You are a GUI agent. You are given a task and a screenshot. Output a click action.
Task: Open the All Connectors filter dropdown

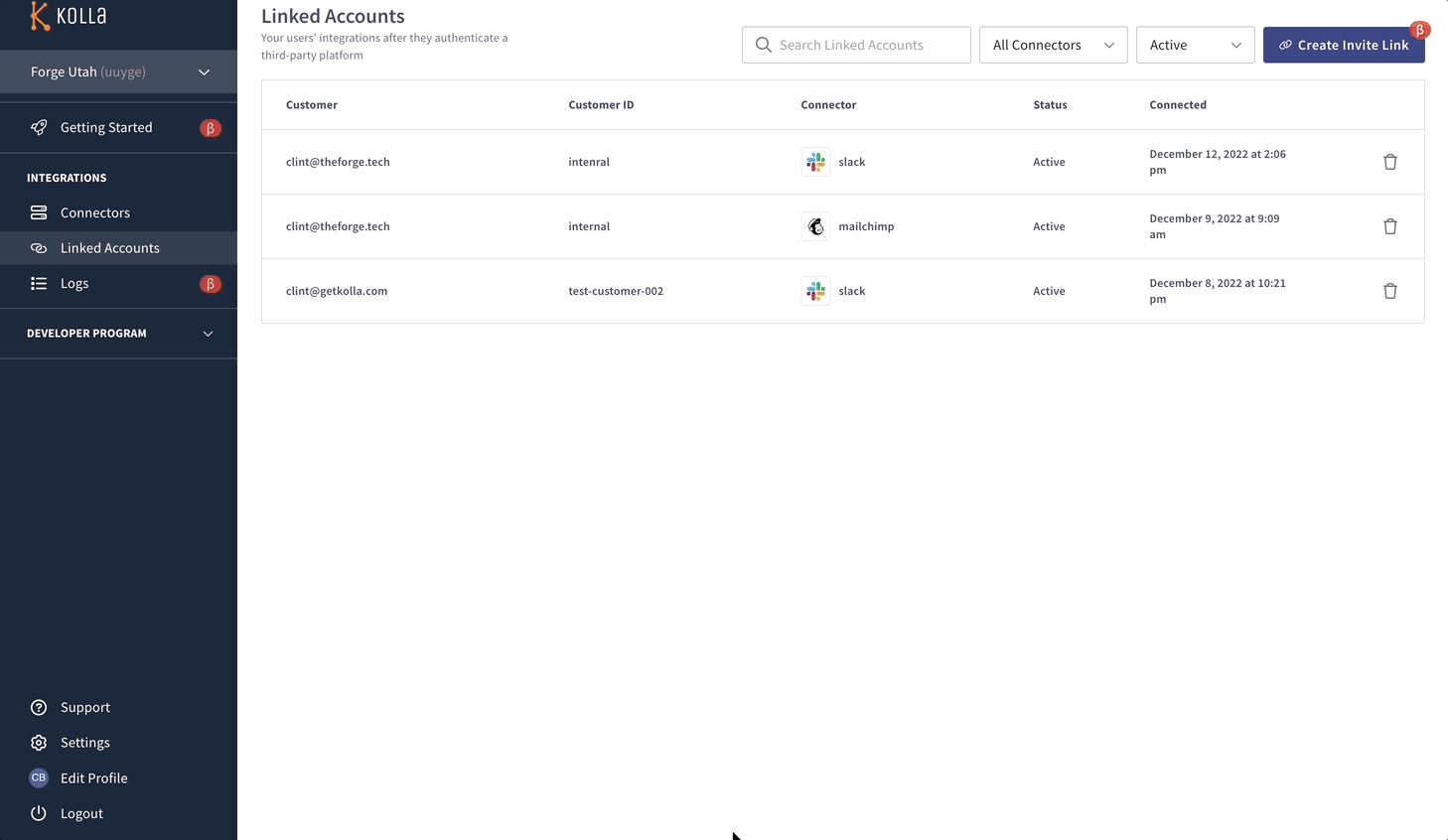pyautogui.click(x=1053, y=45)
